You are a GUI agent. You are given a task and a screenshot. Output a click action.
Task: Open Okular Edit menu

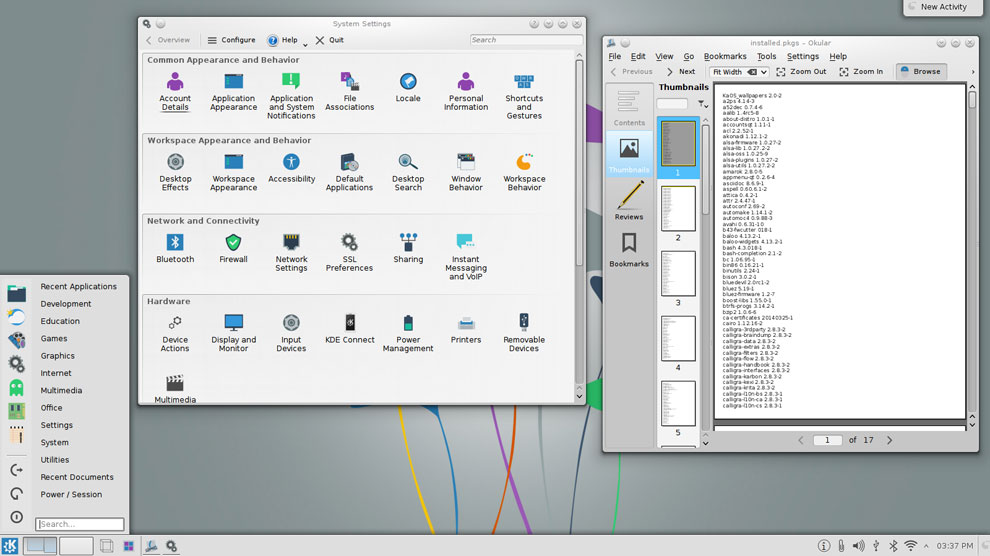638,56
